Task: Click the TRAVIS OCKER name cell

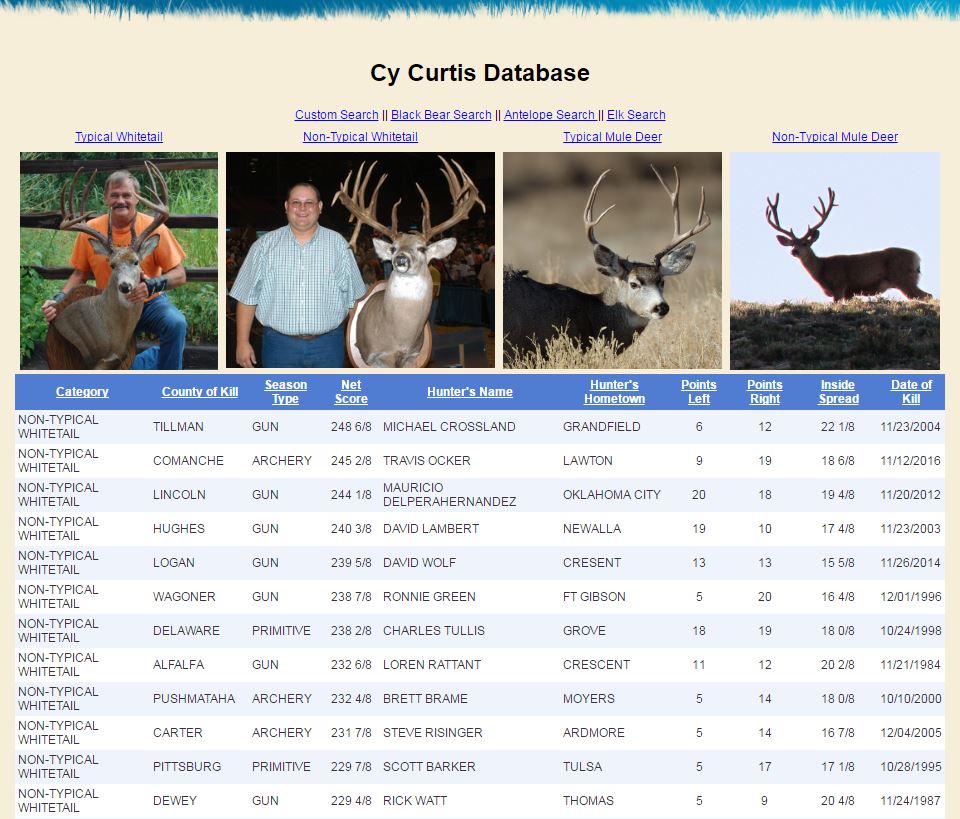Action: 427,460
